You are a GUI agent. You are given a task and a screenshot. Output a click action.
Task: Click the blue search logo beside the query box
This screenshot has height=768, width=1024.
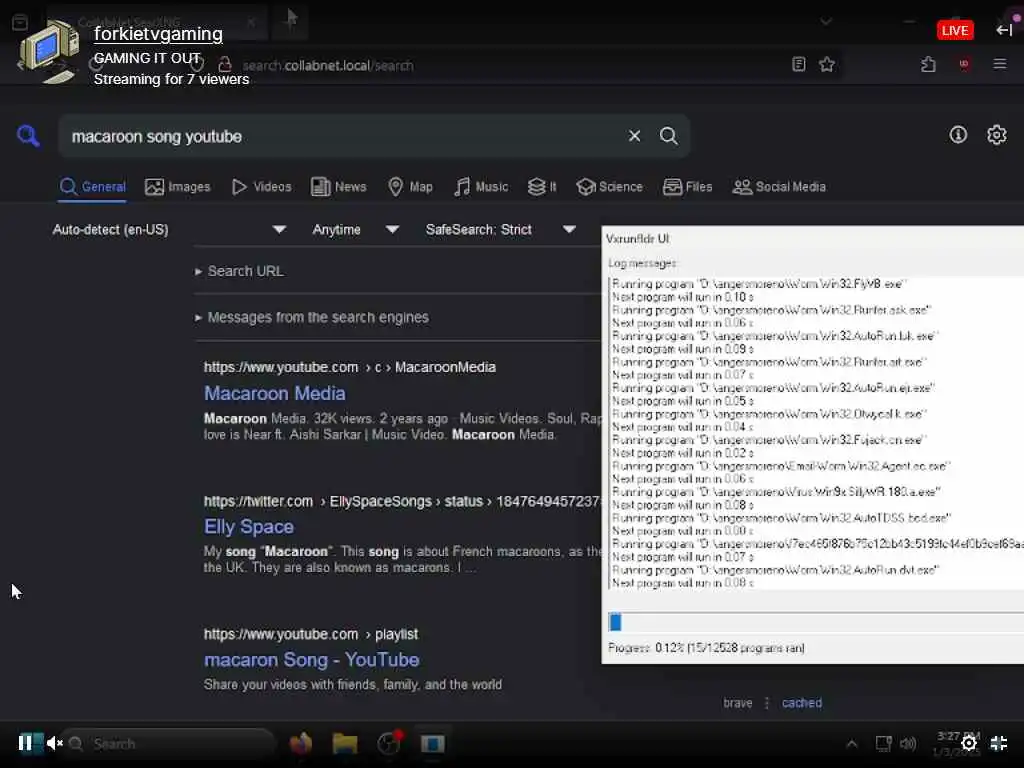click(28, 136)
